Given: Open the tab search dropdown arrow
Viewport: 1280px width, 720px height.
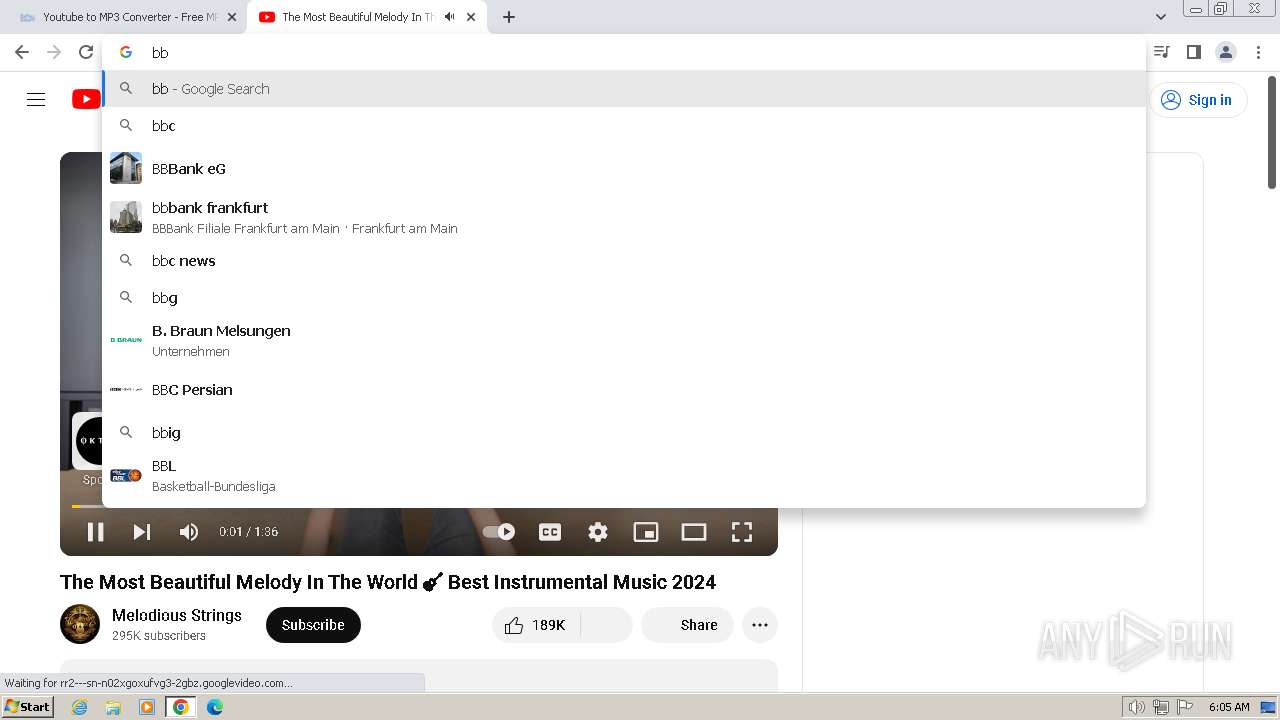Looking at the screenshot, I should click(x=1161, y=17).
